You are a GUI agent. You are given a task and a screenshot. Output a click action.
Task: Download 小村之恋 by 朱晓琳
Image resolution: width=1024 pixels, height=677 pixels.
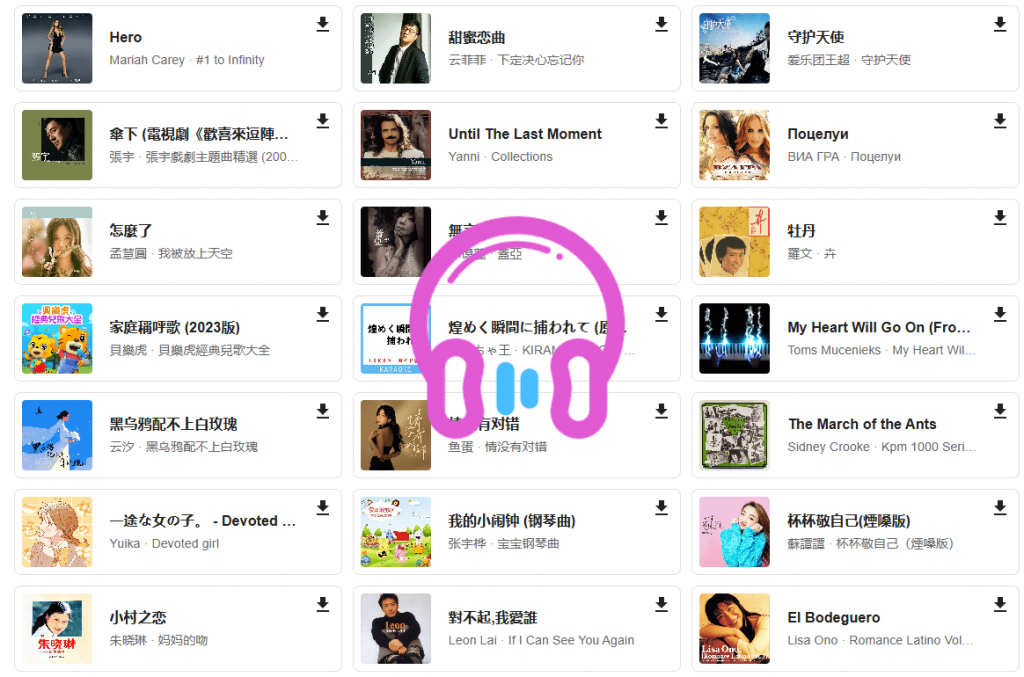tap(323, 605)
